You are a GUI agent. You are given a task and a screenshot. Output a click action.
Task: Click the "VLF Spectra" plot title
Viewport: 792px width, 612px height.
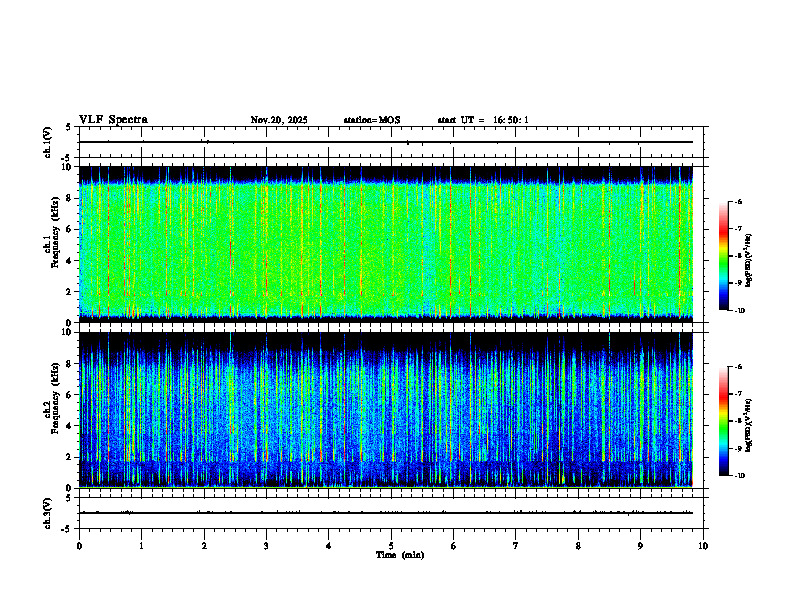pos(113,120)
